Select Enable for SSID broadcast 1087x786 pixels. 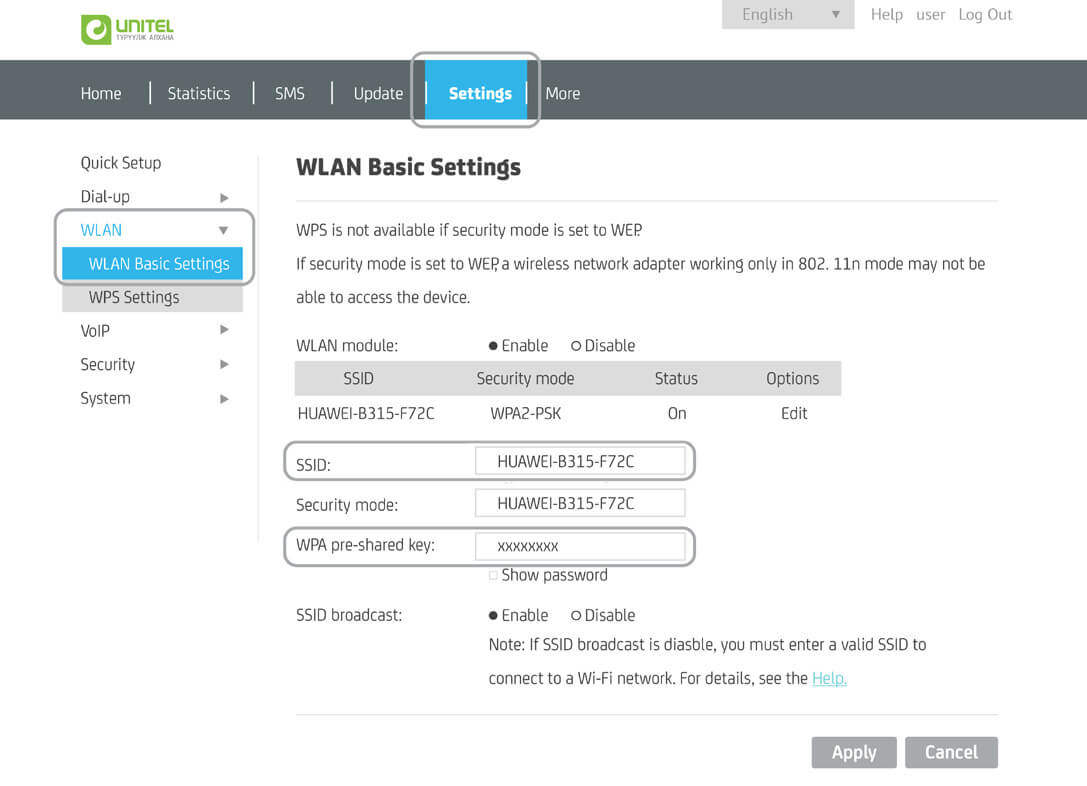pos(494,616)
